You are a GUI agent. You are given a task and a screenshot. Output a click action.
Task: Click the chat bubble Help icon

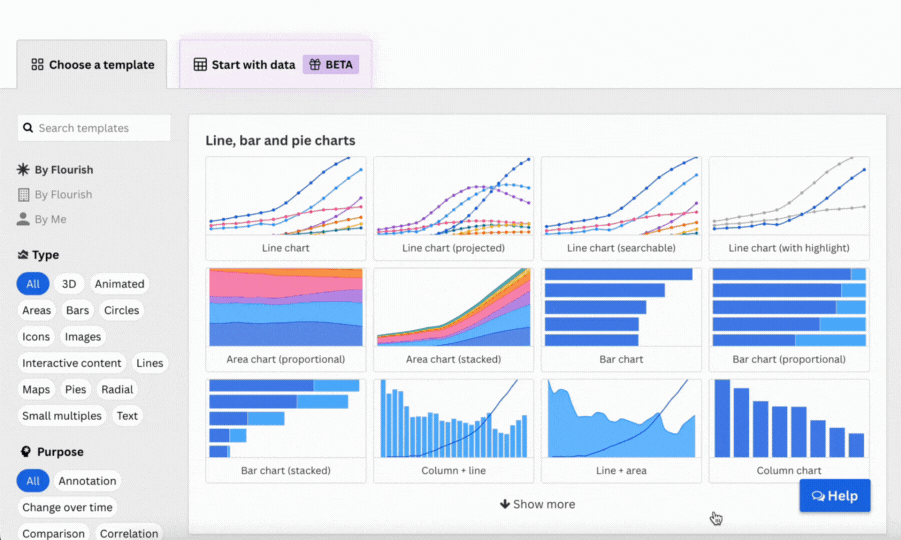818,496
